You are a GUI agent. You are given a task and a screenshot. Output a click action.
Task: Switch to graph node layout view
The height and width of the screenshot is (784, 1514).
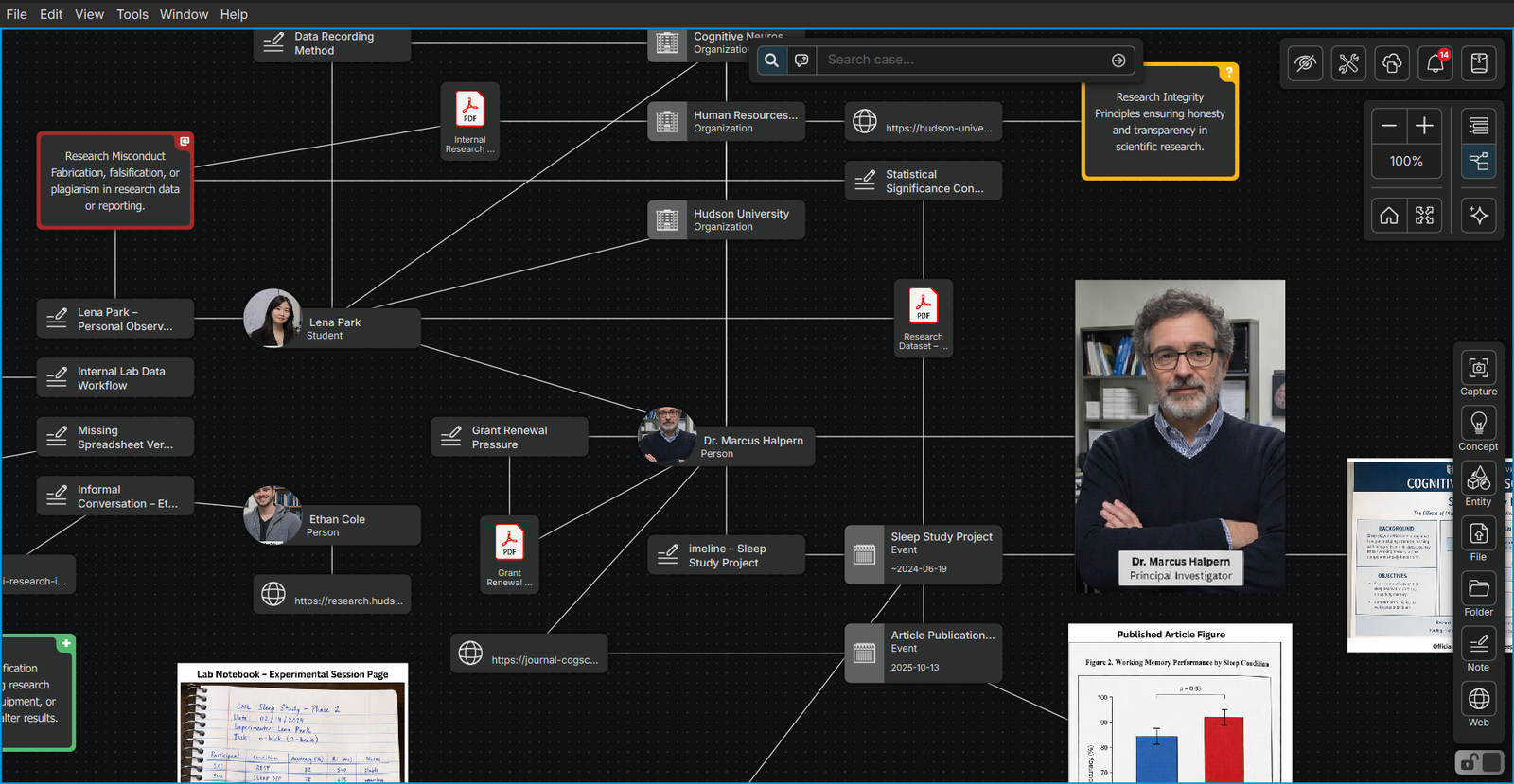[1479, 161]
